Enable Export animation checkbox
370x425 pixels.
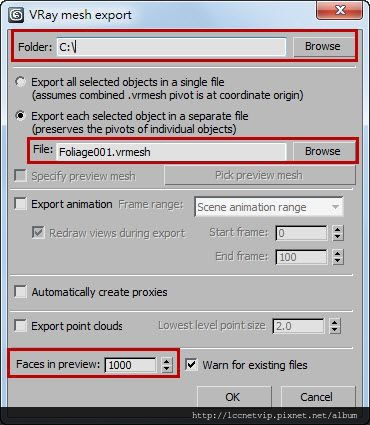tap(21, 203)
